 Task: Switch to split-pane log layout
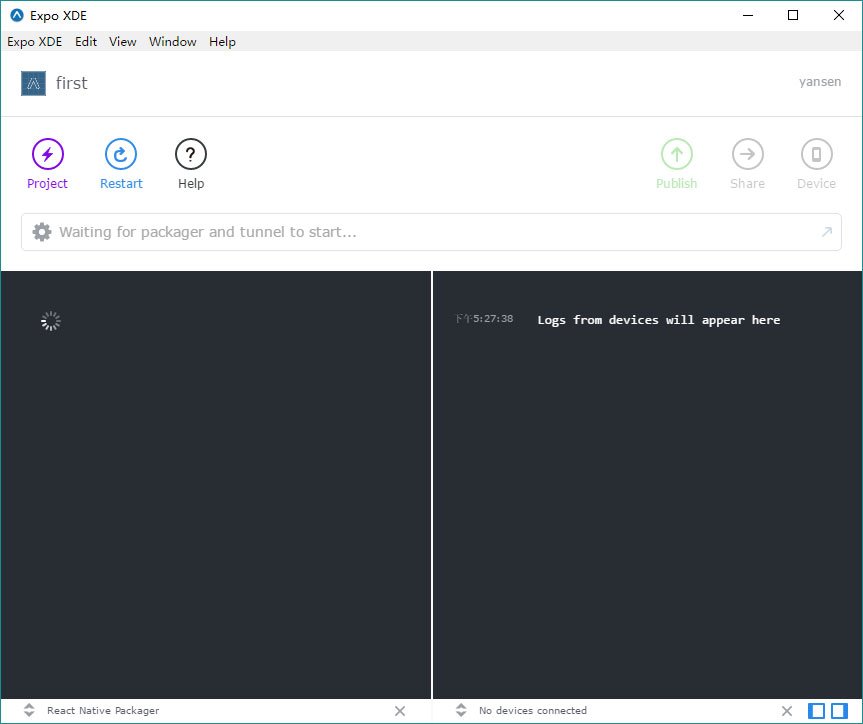[839, 711]
